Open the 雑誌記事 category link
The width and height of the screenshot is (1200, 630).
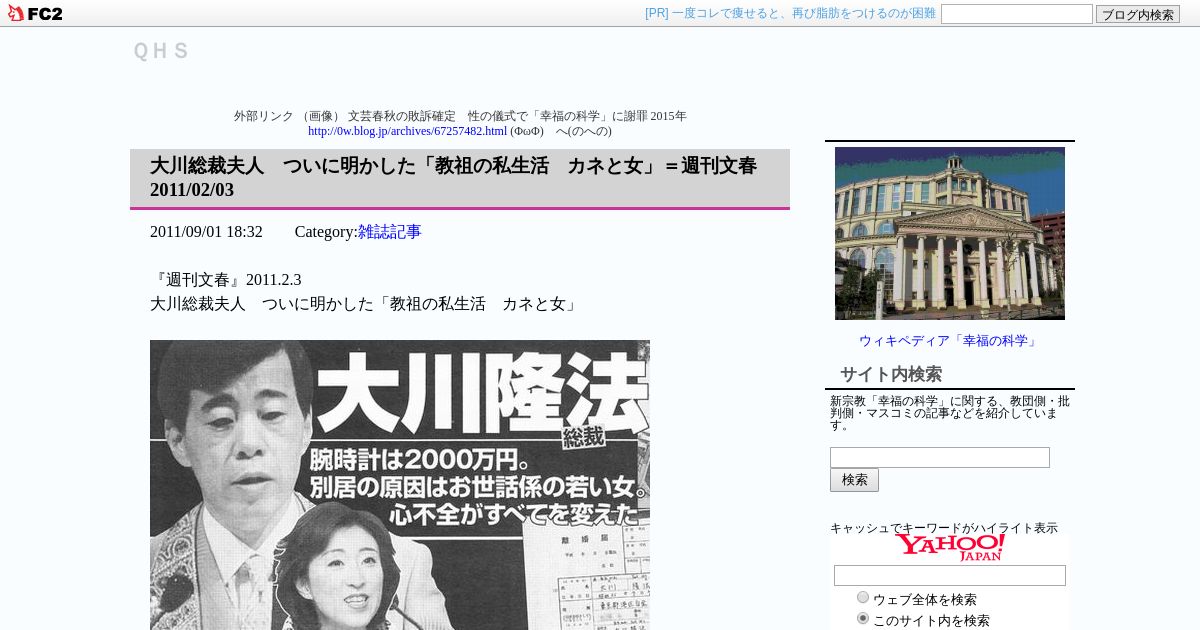pos(390,232)
